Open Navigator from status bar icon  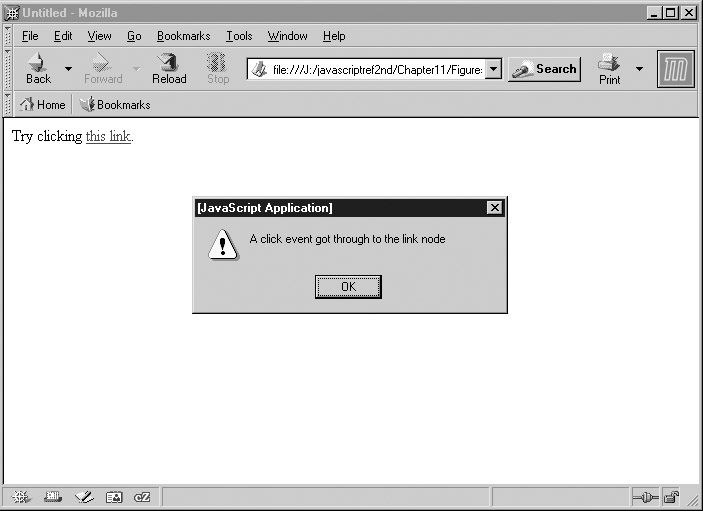click(21, 497)
